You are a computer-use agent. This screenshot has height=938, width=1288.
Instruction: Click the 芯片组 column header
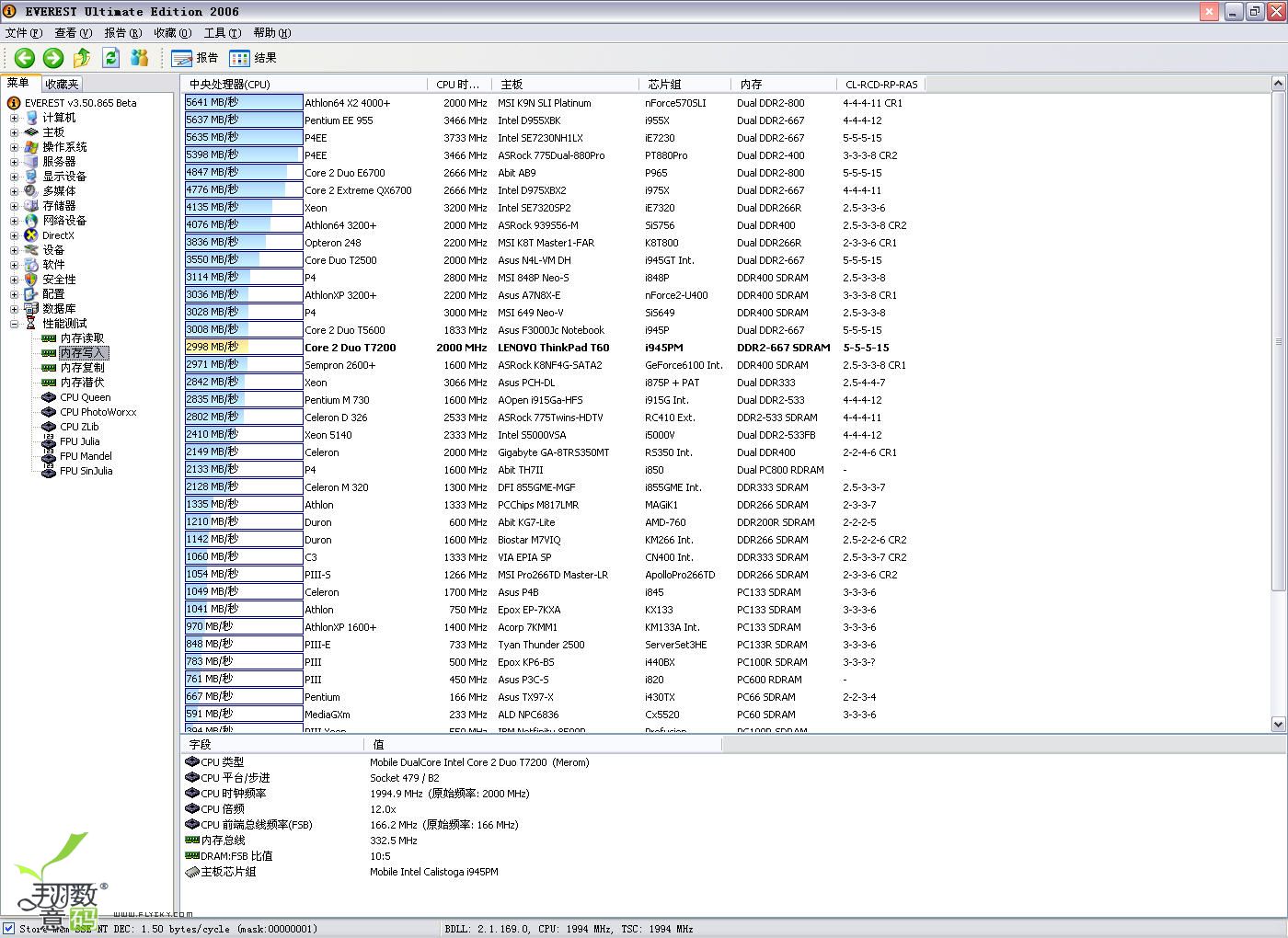pyautogui.click(x=685, y=84)
